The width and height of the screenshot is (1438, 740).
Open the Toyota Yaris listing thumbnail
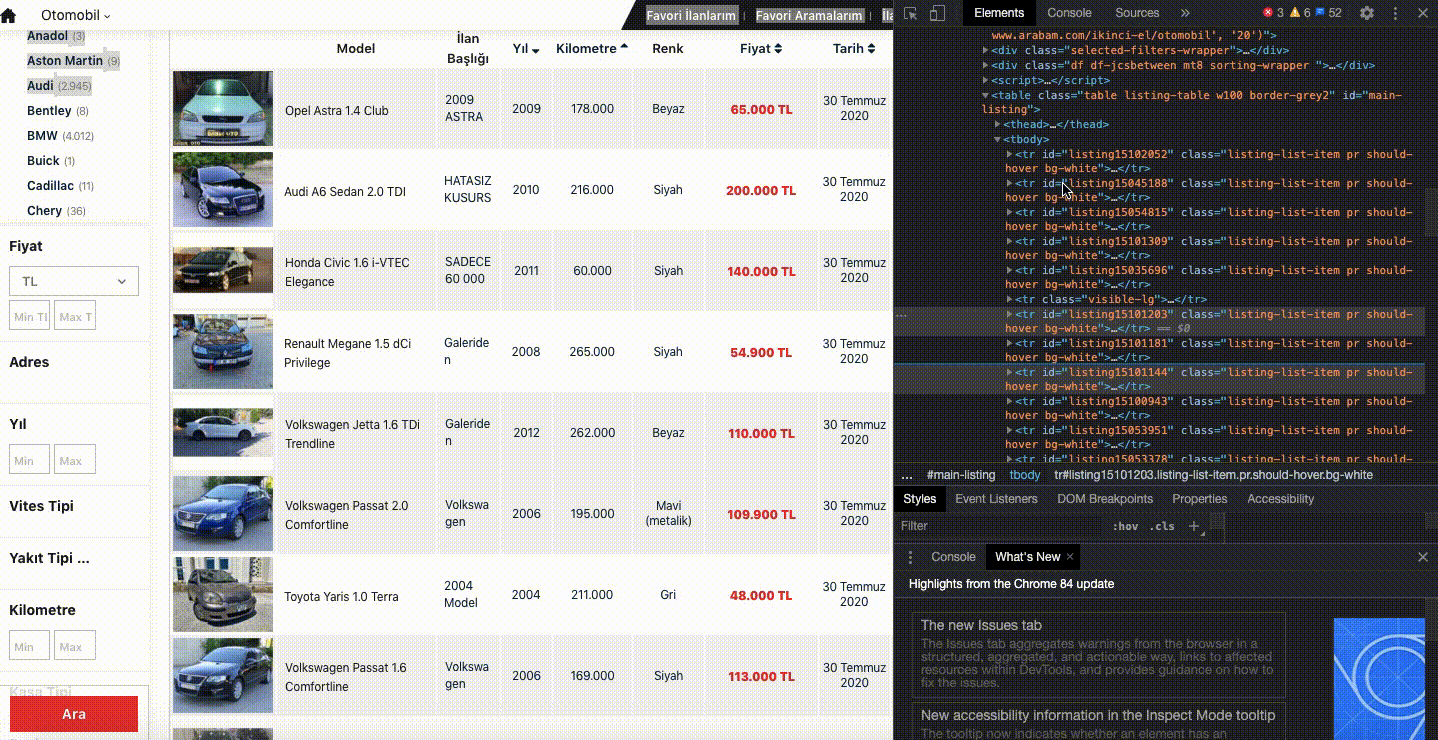[222, 595]
